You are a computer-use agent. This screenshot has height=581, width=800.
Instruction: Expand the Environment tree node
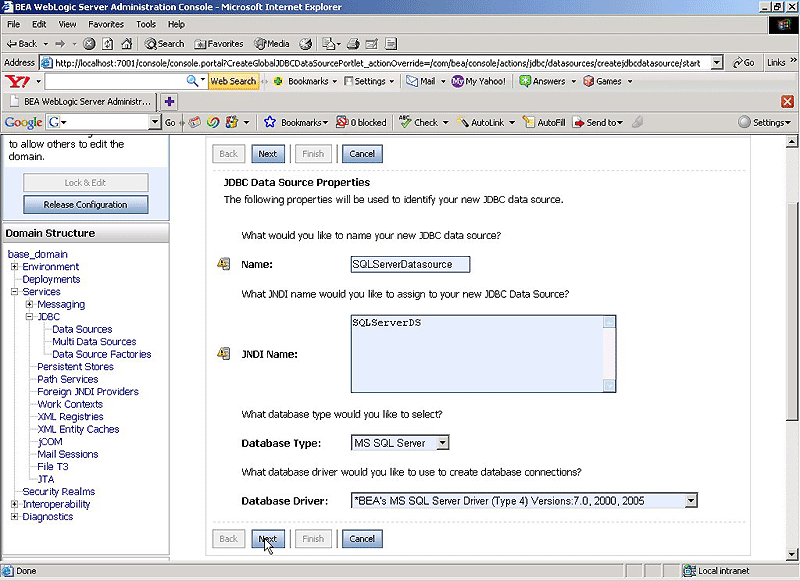tap(15, 266)
